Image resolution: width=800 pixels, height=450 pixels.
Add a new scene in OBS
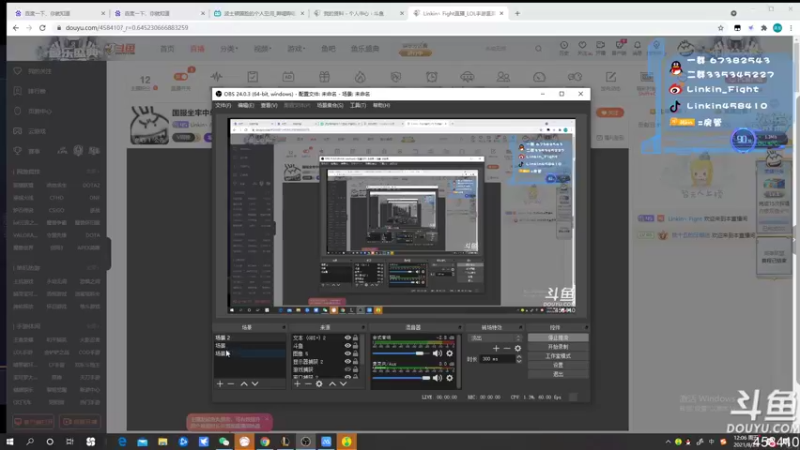coord(220,384)
